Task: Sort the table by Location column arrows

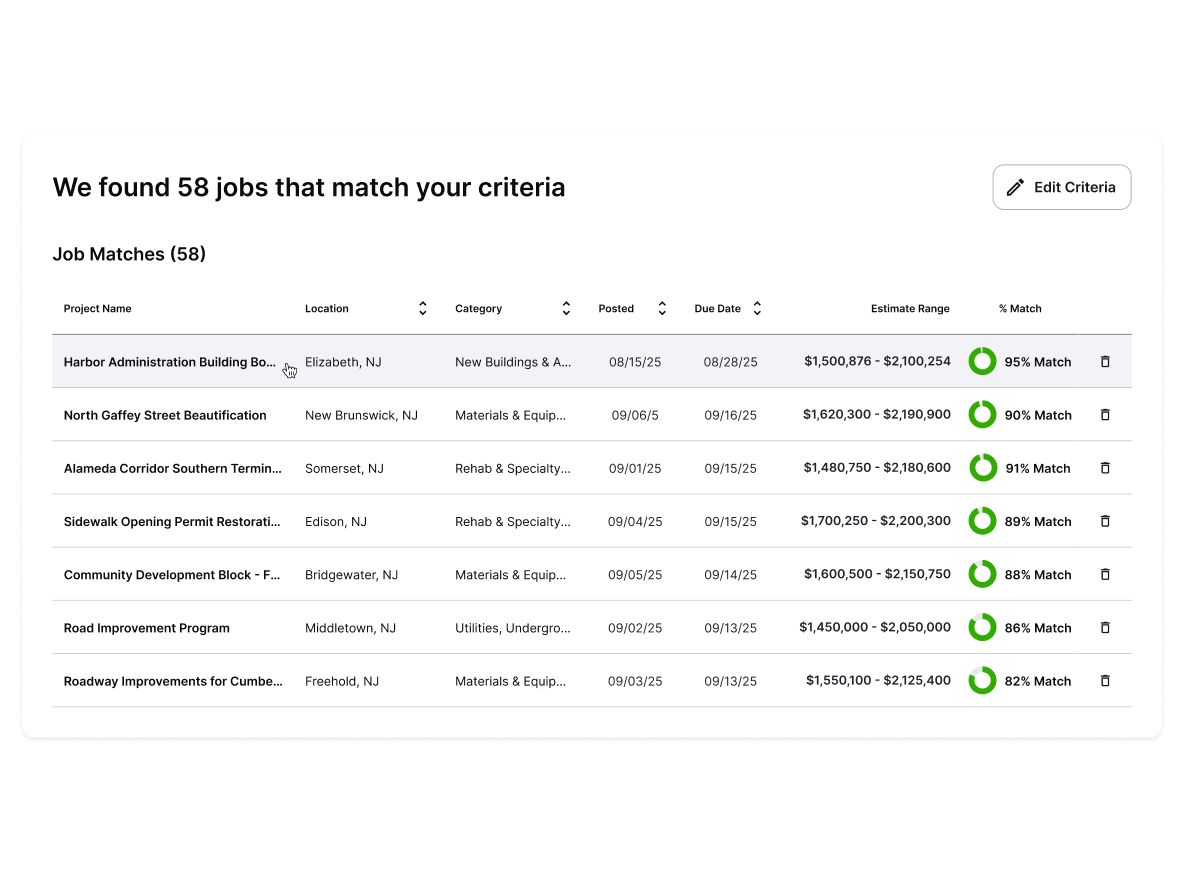Action: coord(423,309)
